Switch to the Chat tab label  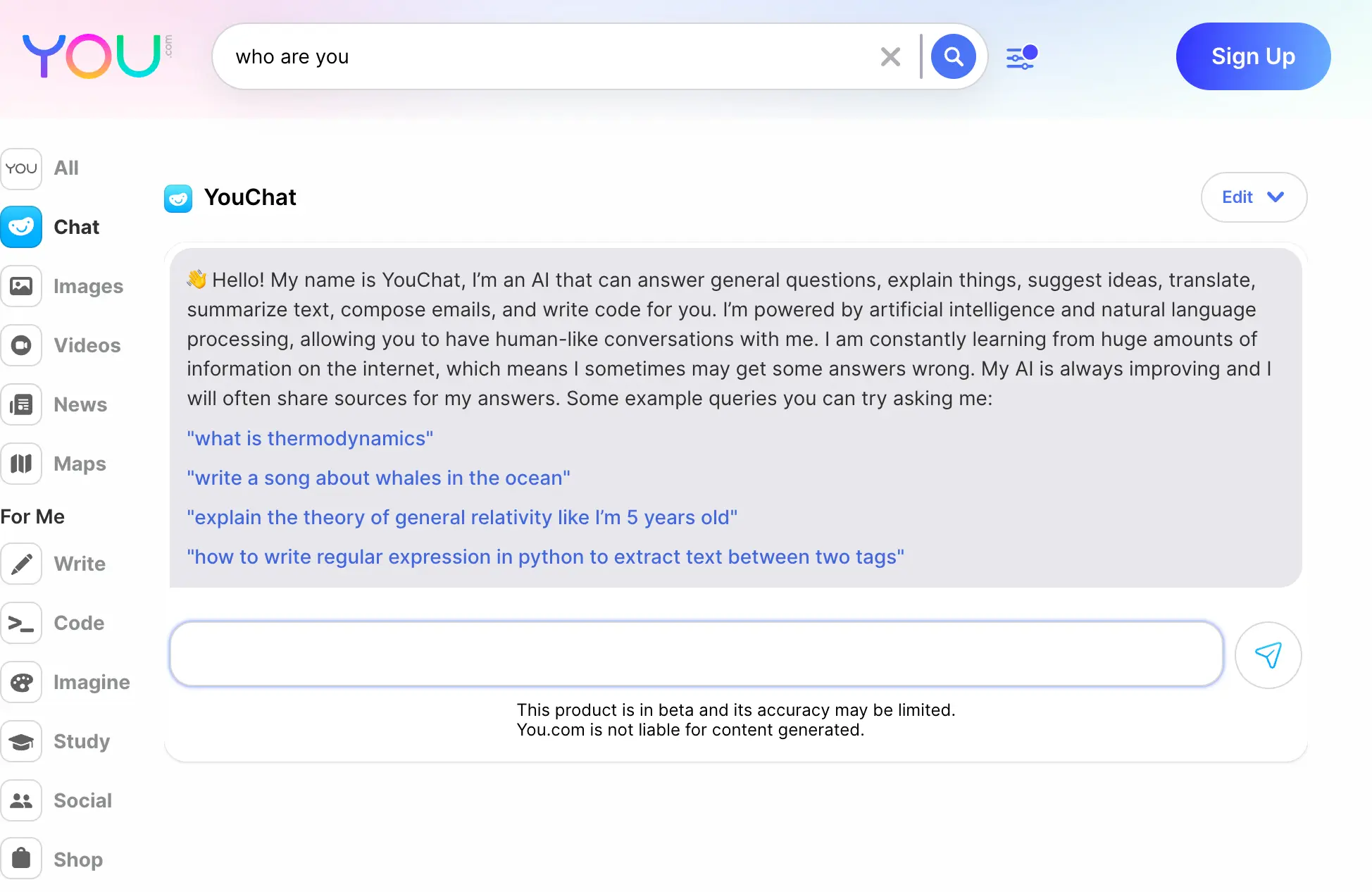pyautogui.click(x=77, y=227)
